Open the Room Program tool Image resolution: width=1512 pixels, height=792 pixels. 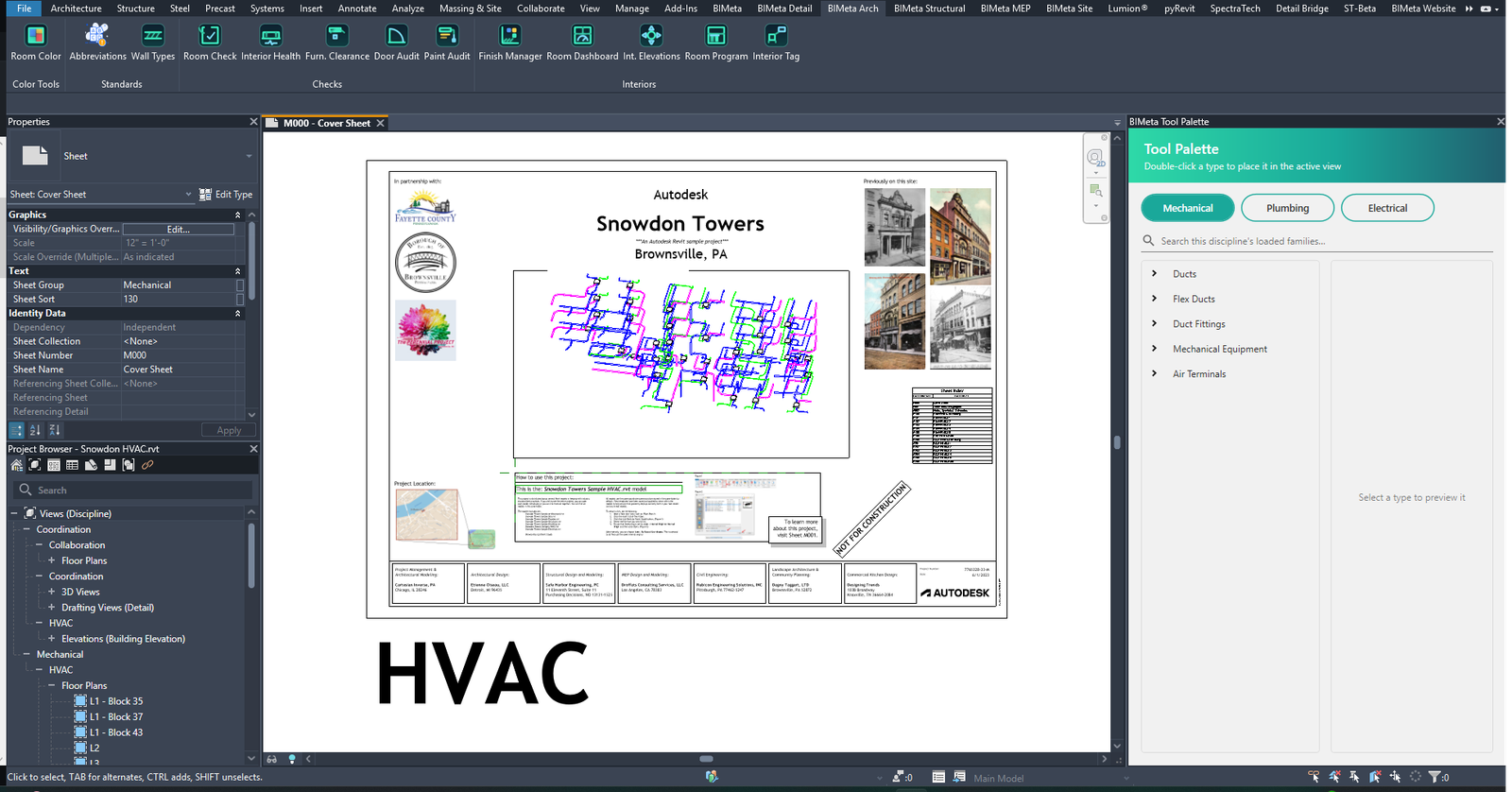(716, 43)
